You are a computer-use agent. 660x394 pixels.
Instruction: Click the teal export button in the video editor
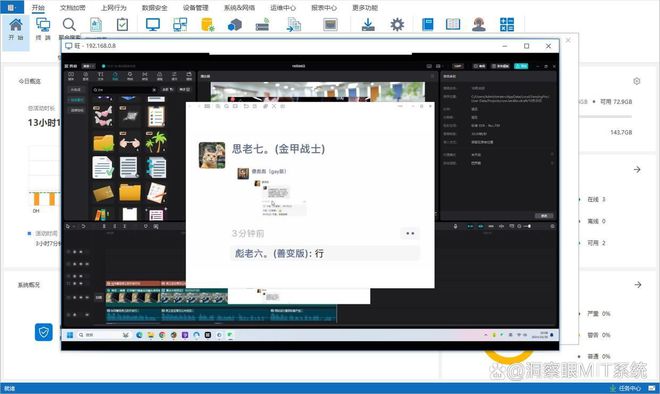click(x=521, y=66)
